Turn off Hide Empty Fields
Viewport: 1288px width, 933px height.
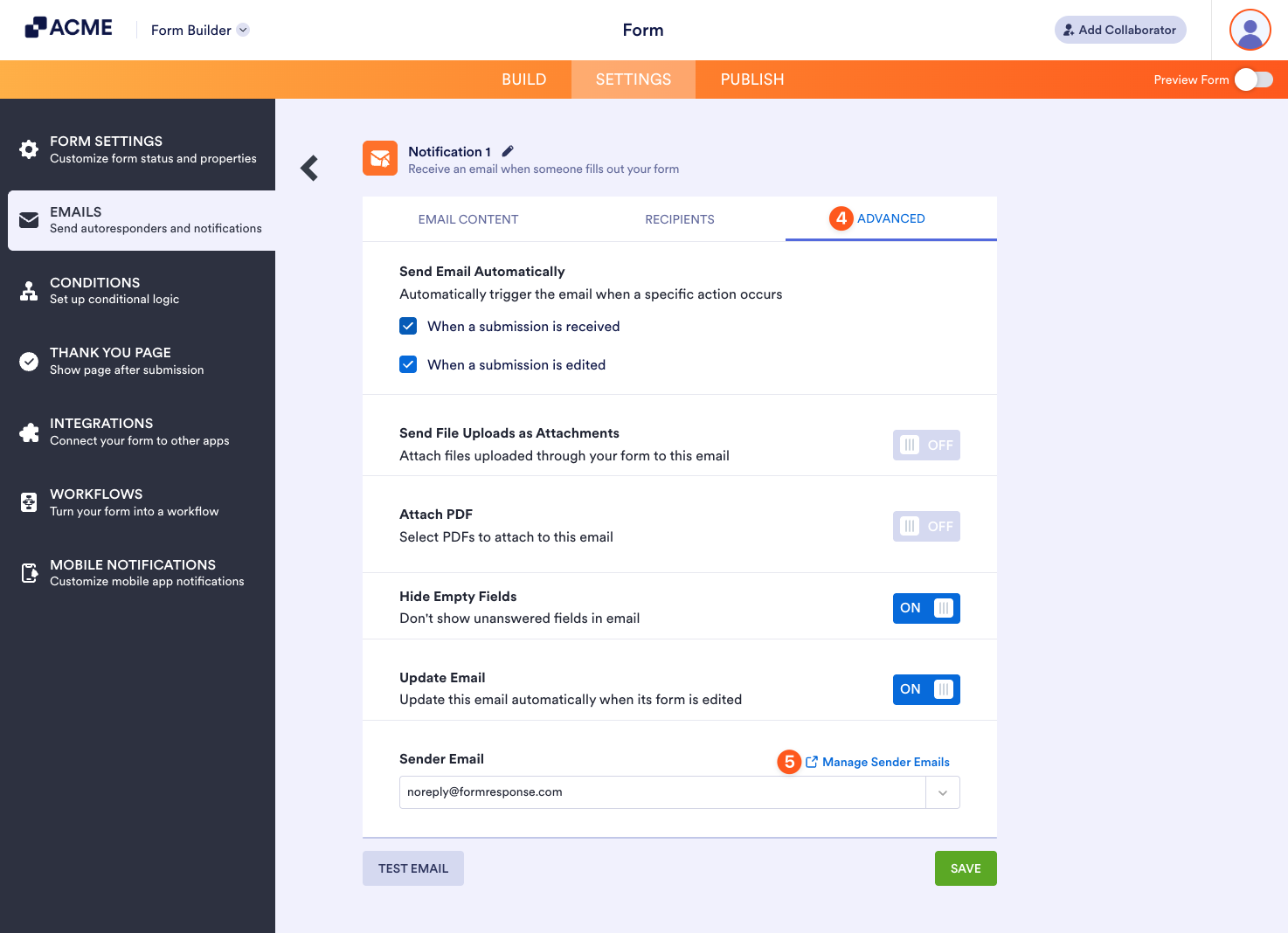click(926, 608)
